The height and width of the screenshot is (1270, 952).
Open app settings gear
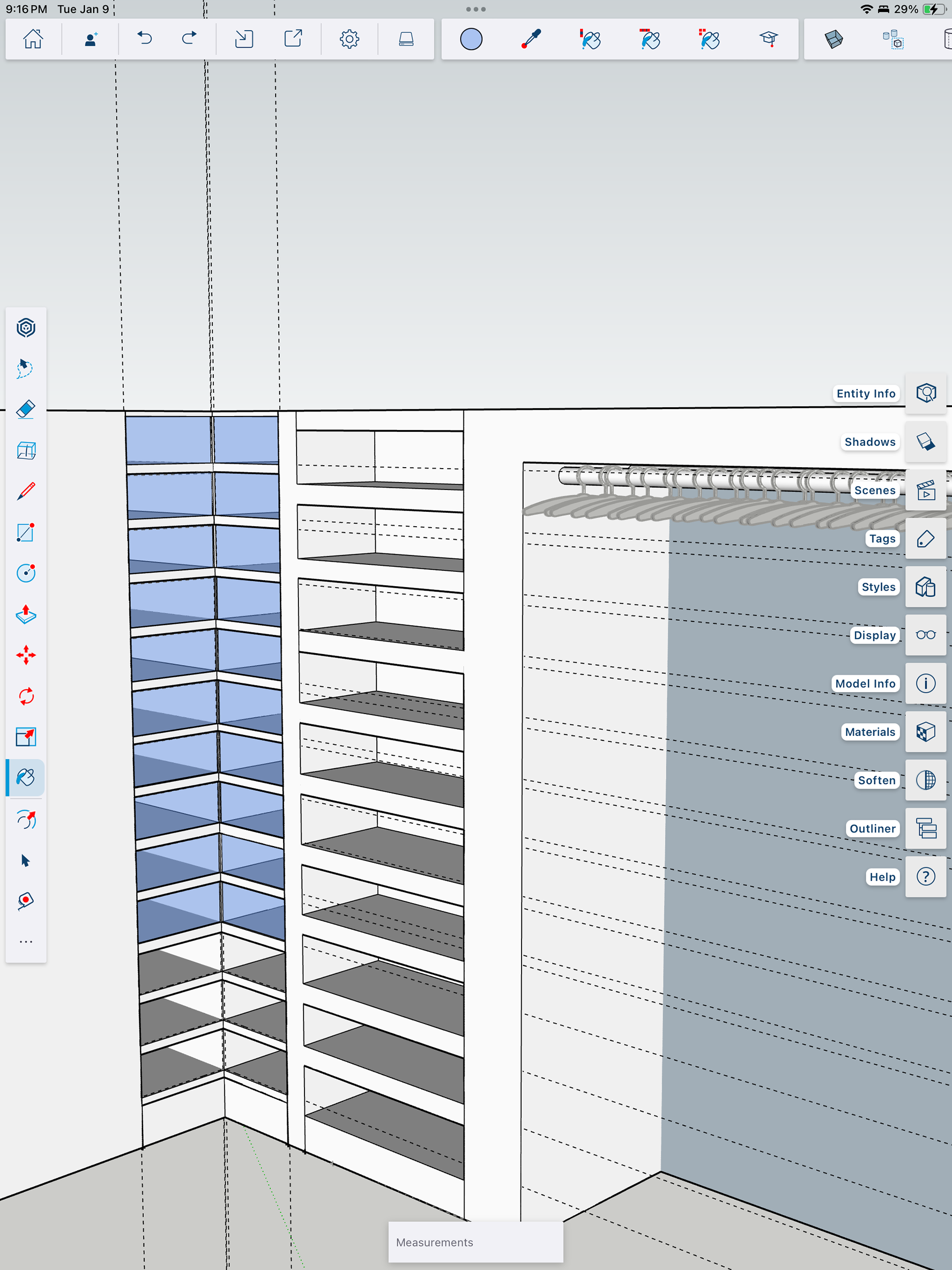tap(349, 39)
